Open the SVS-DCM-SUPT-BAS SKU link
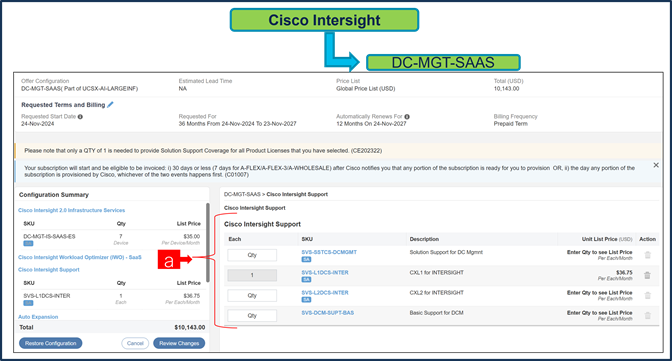 pos(327,313)
